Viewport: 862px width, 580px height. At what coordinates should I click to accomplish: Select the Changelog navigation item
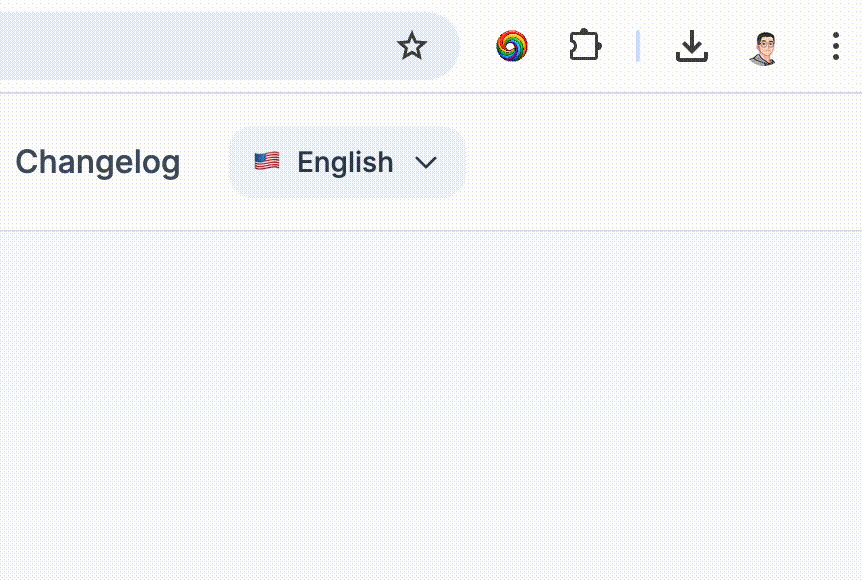98,162
